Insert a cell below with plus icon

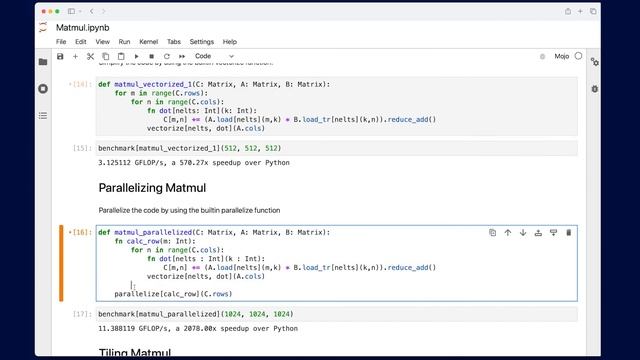coord(75,56)
